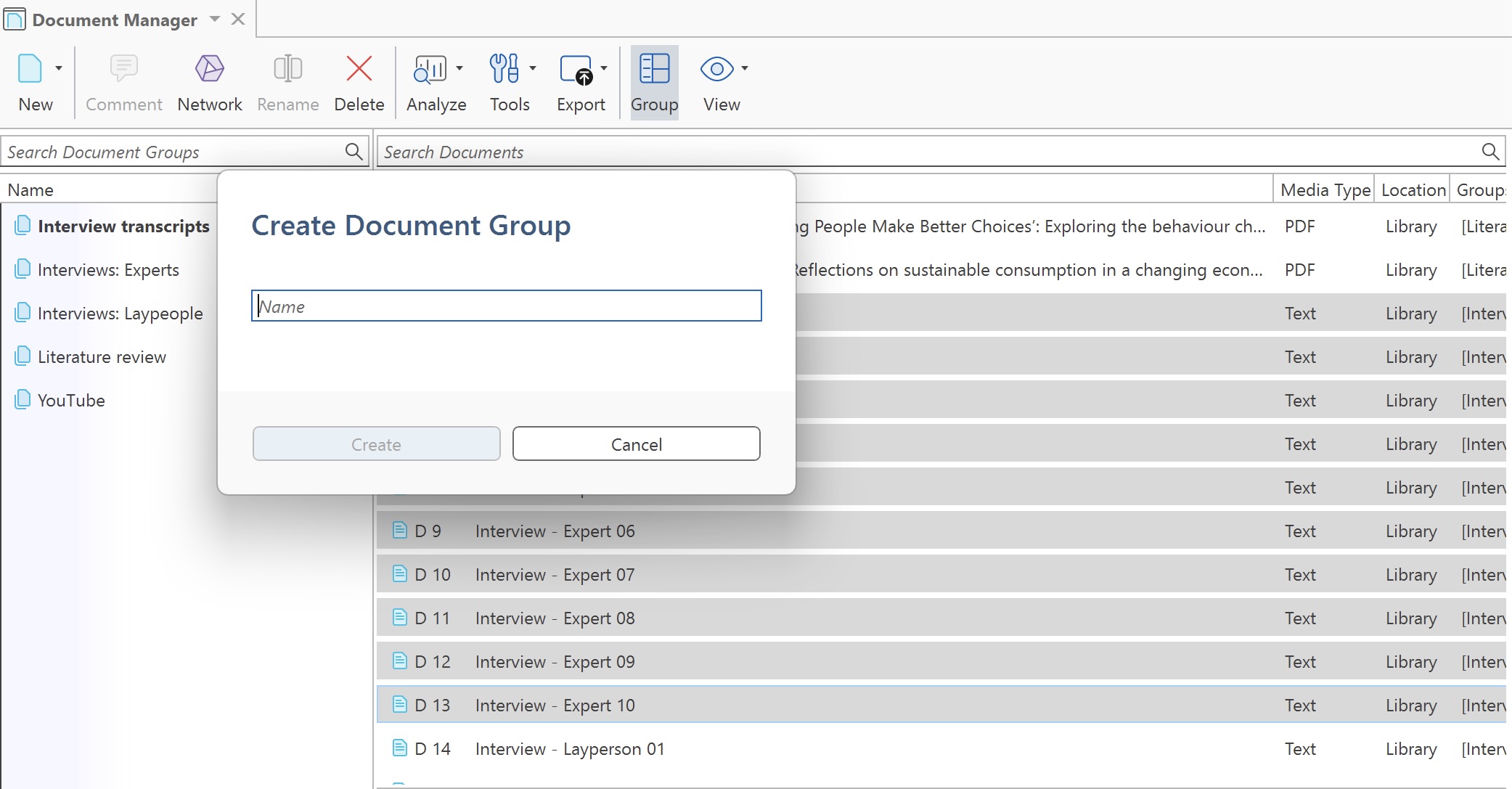The image size is (1512, 789).
Task: Open the View dropdown arrow
Action: pos(745,69)
